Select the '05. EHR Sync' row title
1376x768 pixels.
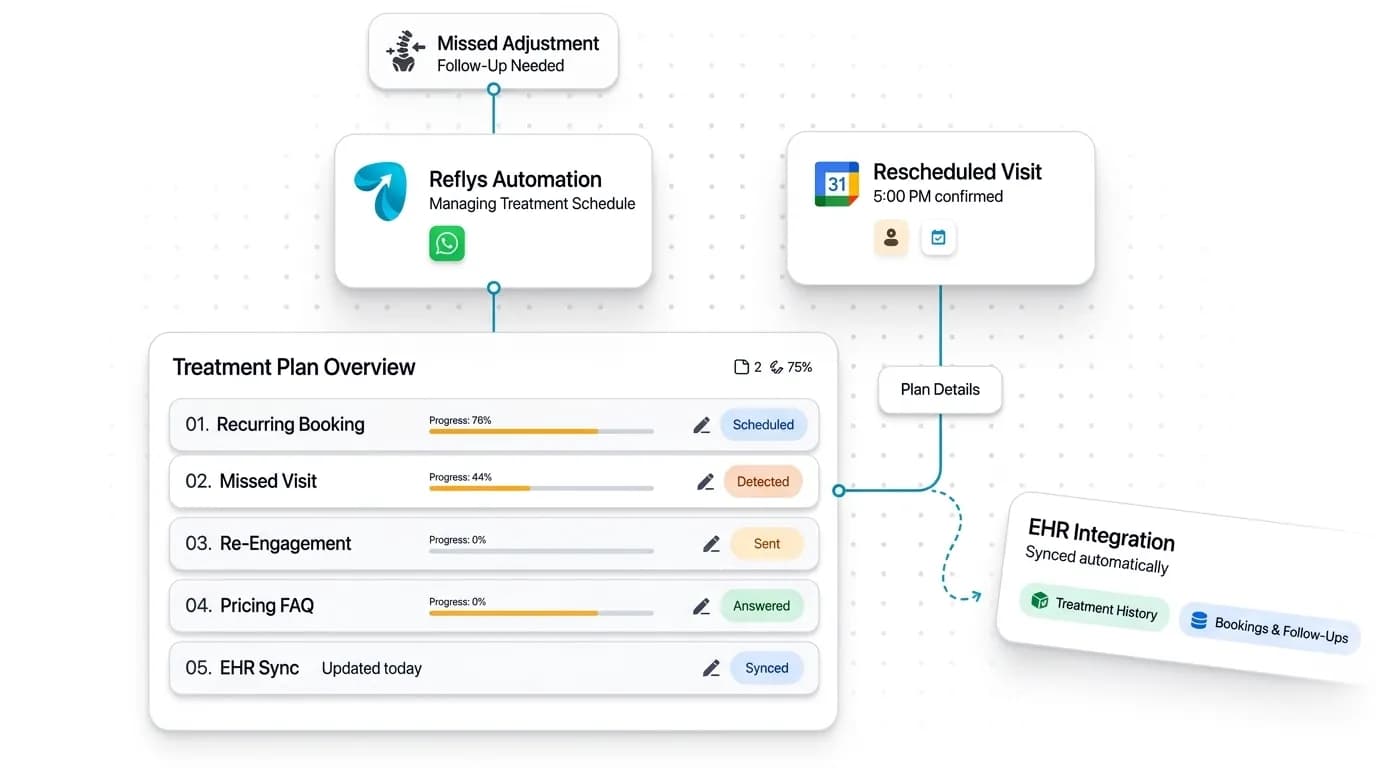point(242,667)
